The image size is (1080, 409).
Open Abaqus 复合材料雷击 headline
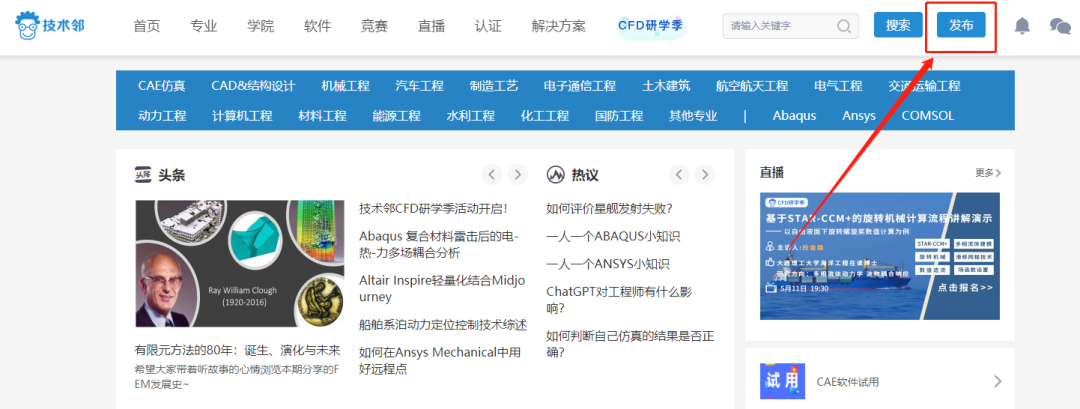pyautogui.click(x=439, y=244)
